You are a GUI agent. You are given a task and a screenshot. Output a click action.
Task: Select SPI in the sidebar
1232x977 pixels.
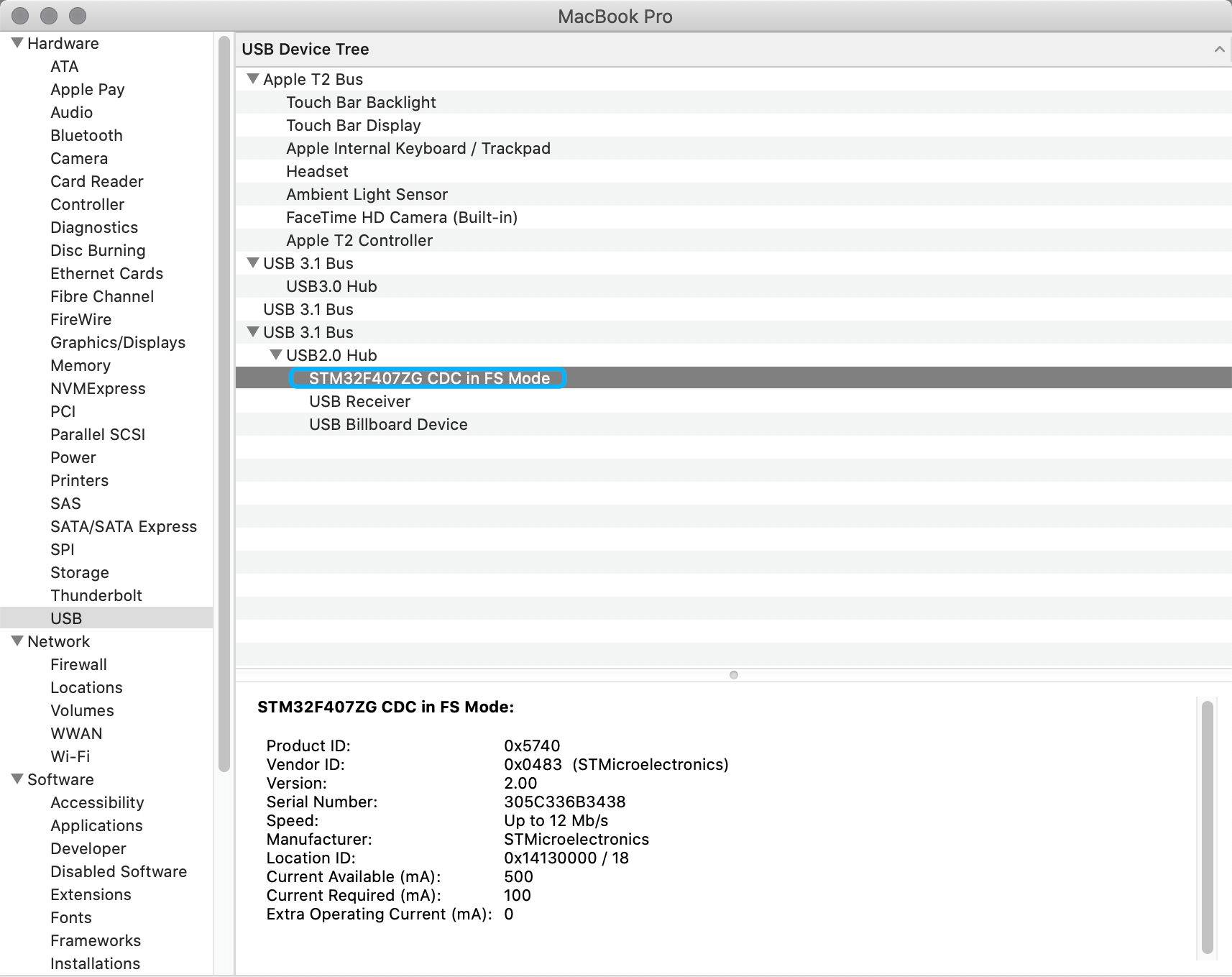pos(63,549)
